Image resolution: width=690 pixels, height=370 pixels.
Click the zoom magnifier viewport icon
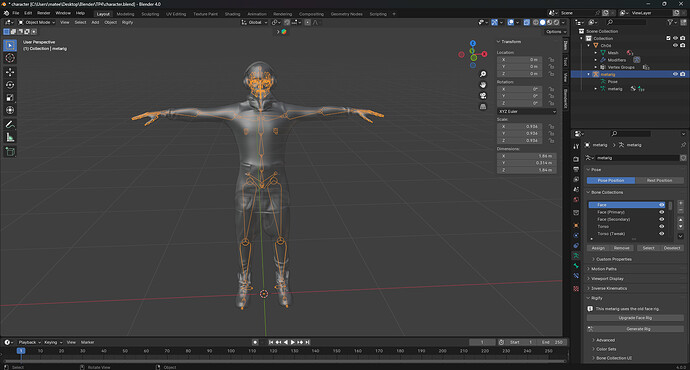coord(483,74)
